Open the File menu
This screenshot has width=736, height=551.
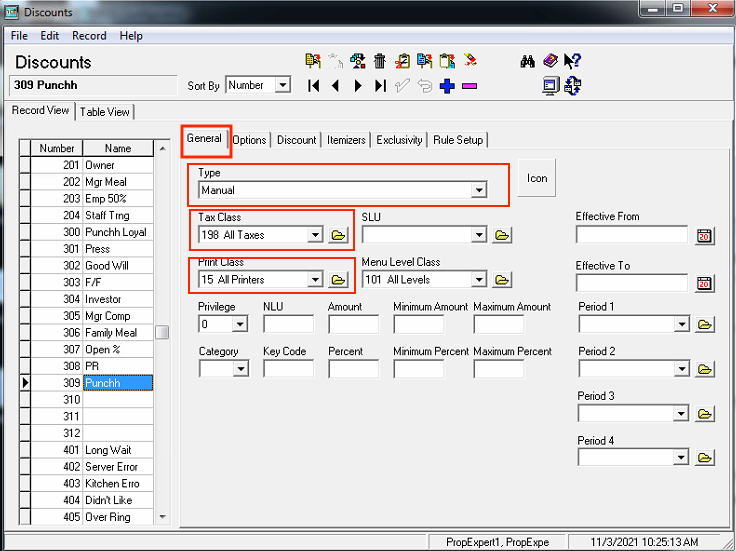pyautogui.click(x=19, y=36)
